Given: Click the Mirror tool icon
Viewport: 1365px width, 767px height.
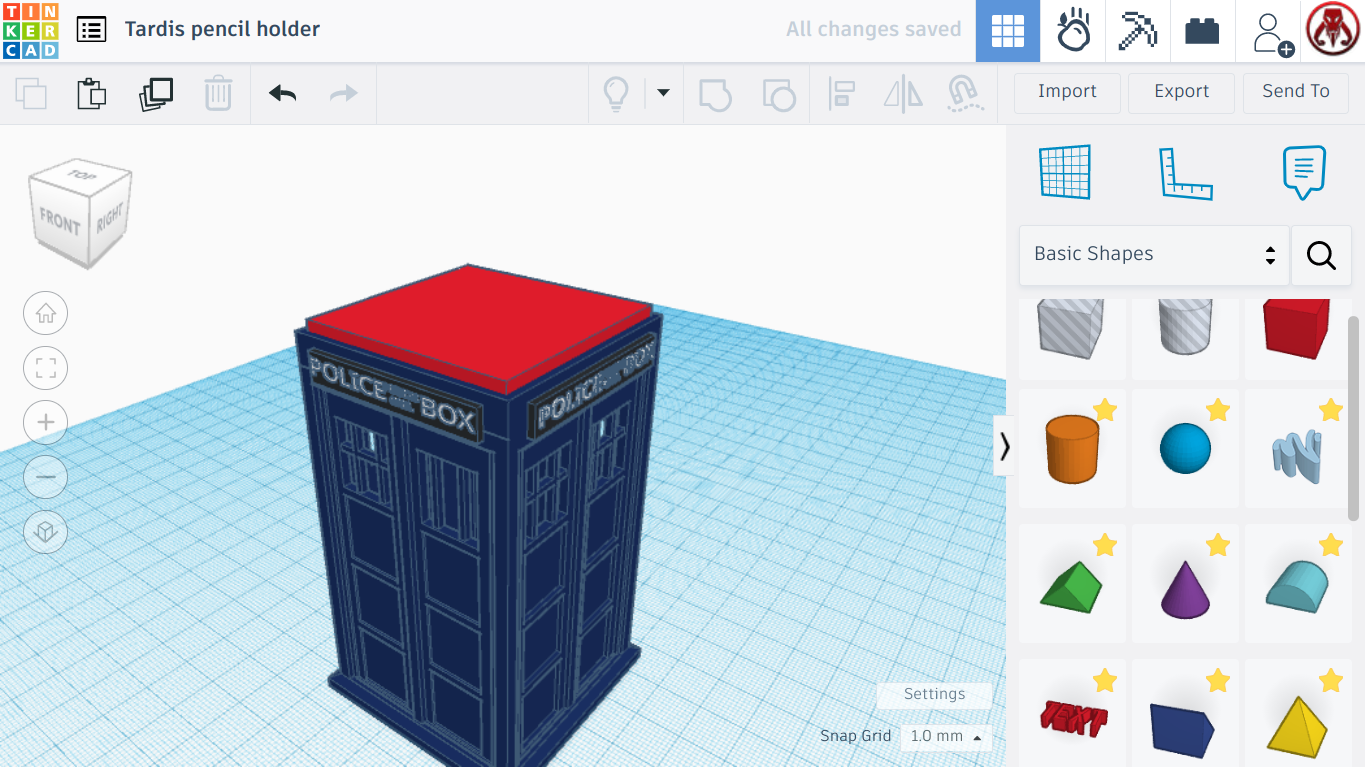Looking at the screenshot, I should [903, 94].
